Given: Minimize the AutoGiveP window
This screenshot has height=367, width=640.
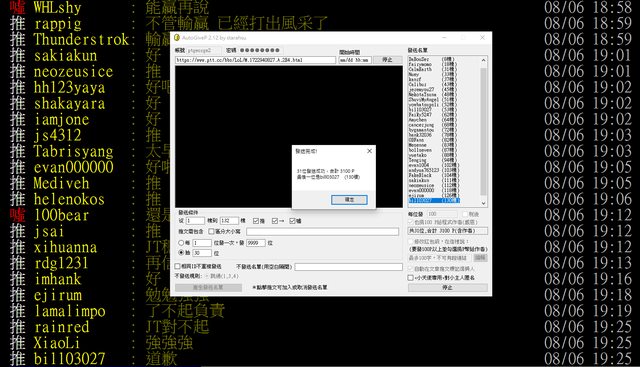Looking at the screenshot, I should (x=444, y=38).
